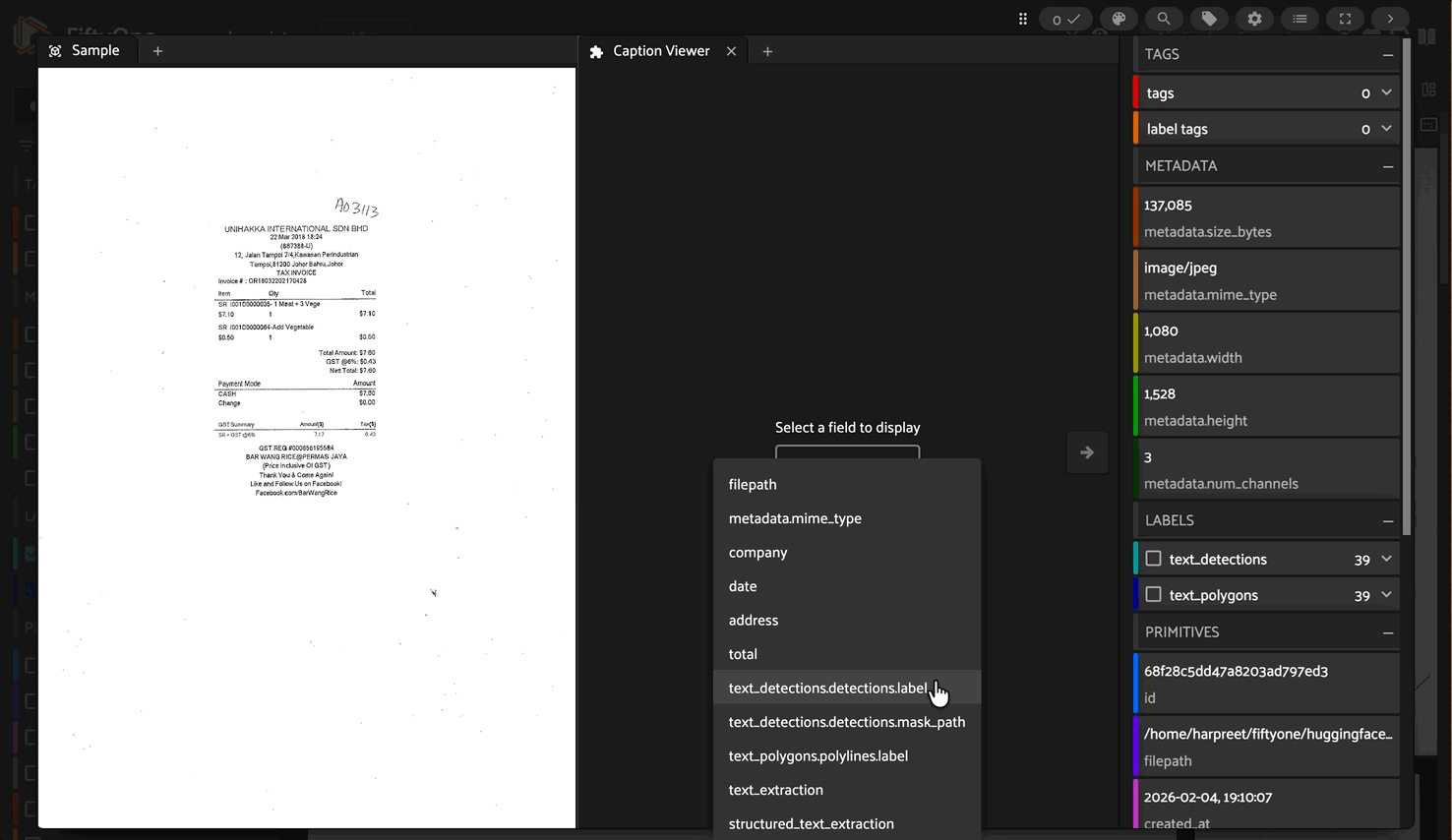Open the tag sample icon in the toolbar
Screen dimensions: 1452x840
click(1209, 19)
